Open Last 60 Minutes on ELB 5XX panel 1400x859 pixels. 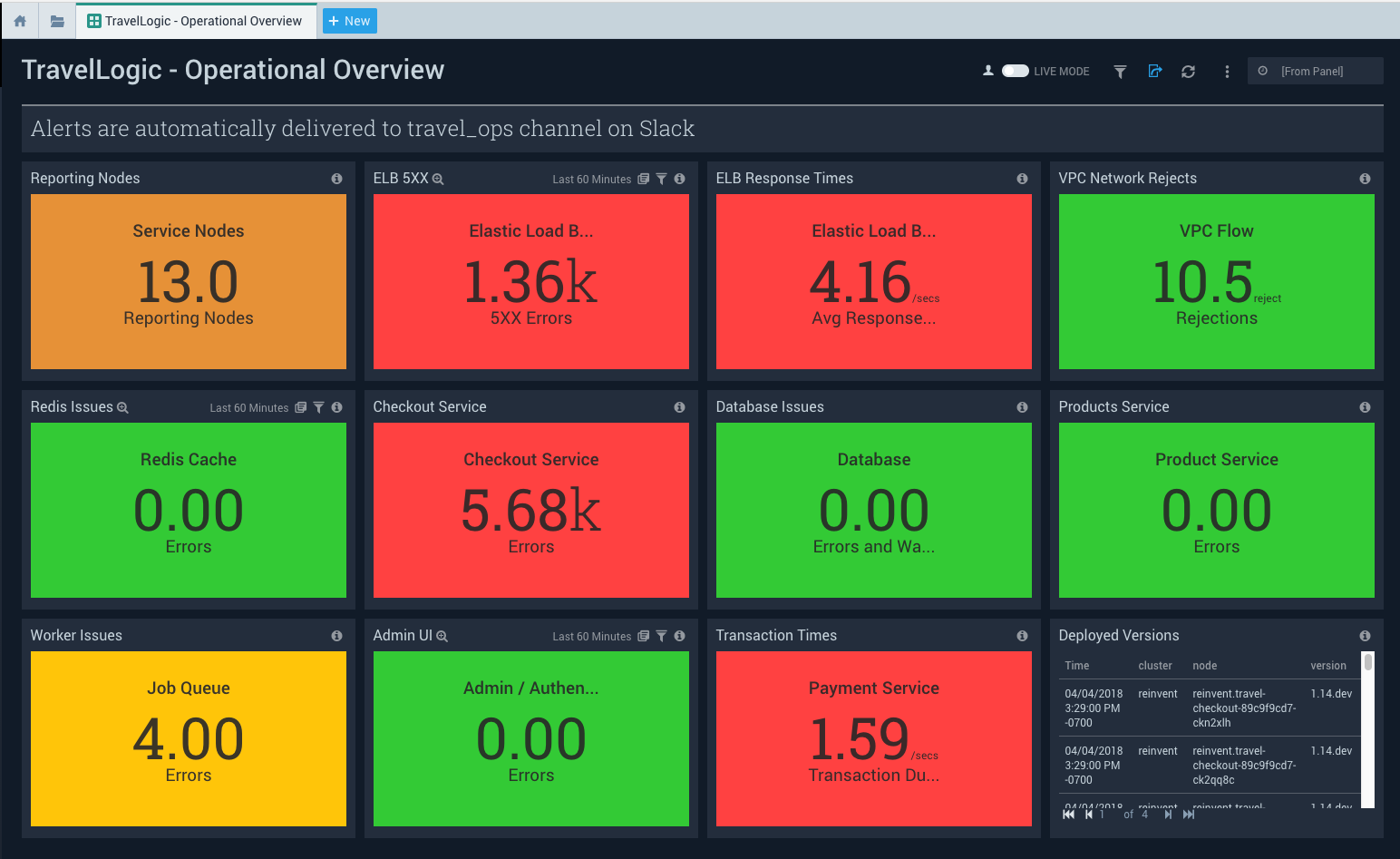[591, 180]
